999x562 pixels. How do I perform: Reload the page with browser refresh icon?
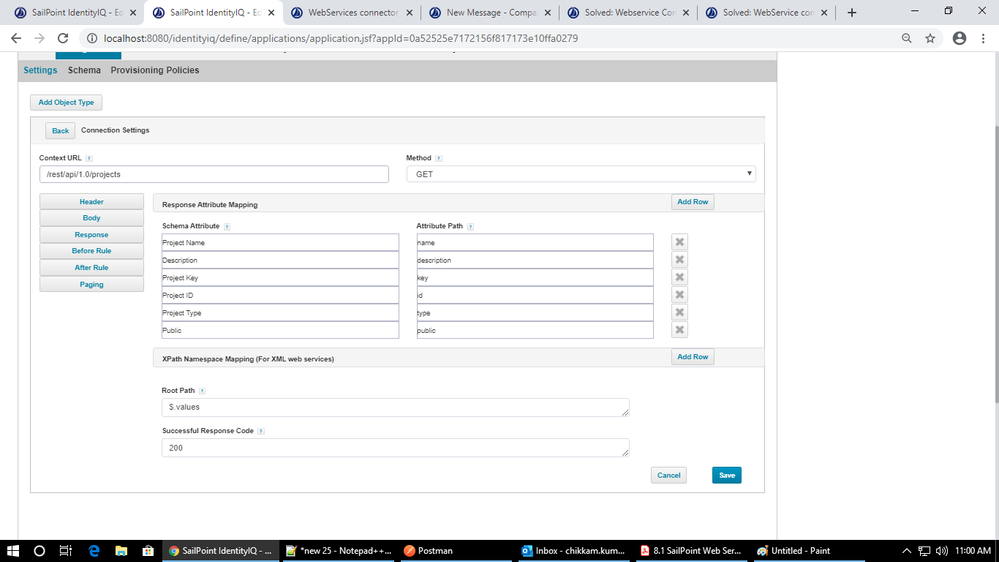[63, 38]
